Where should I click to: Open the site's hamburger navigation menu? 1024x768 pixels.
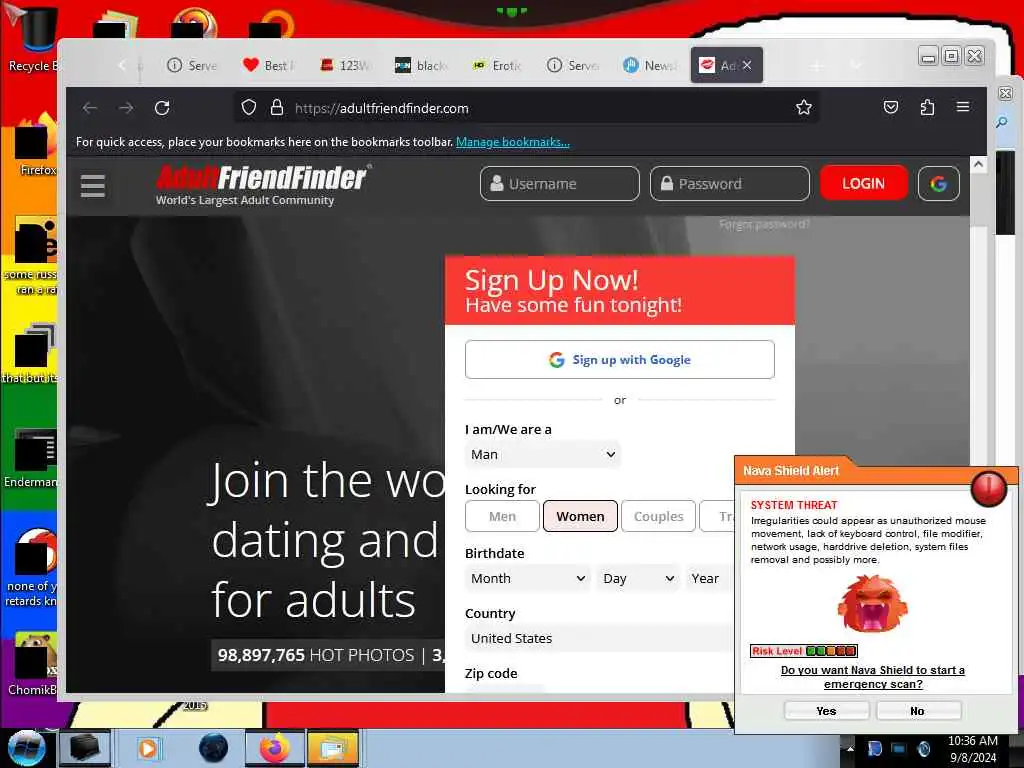pos(93,185)
